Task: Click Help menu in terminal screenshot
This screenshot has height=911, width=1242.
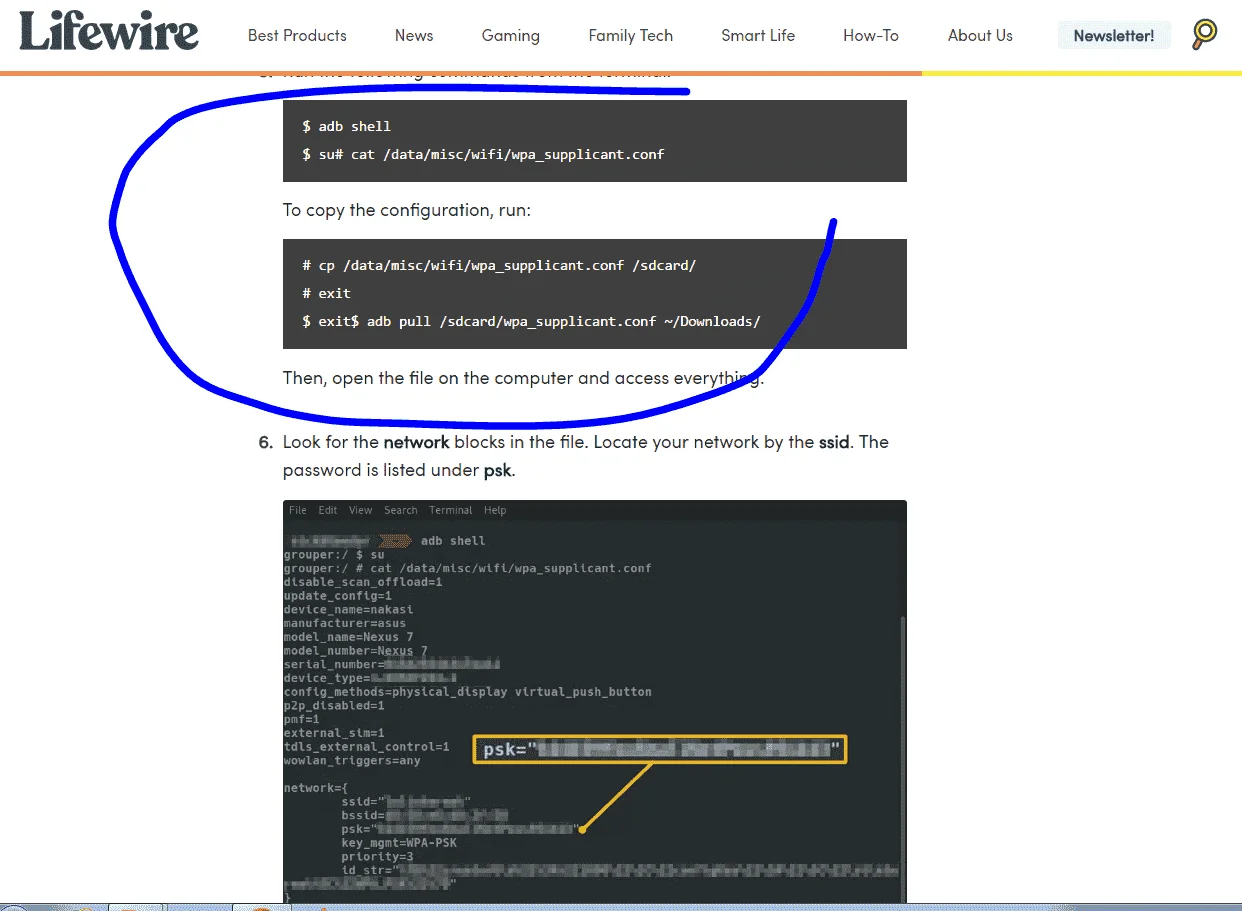Action: point(495,510)
